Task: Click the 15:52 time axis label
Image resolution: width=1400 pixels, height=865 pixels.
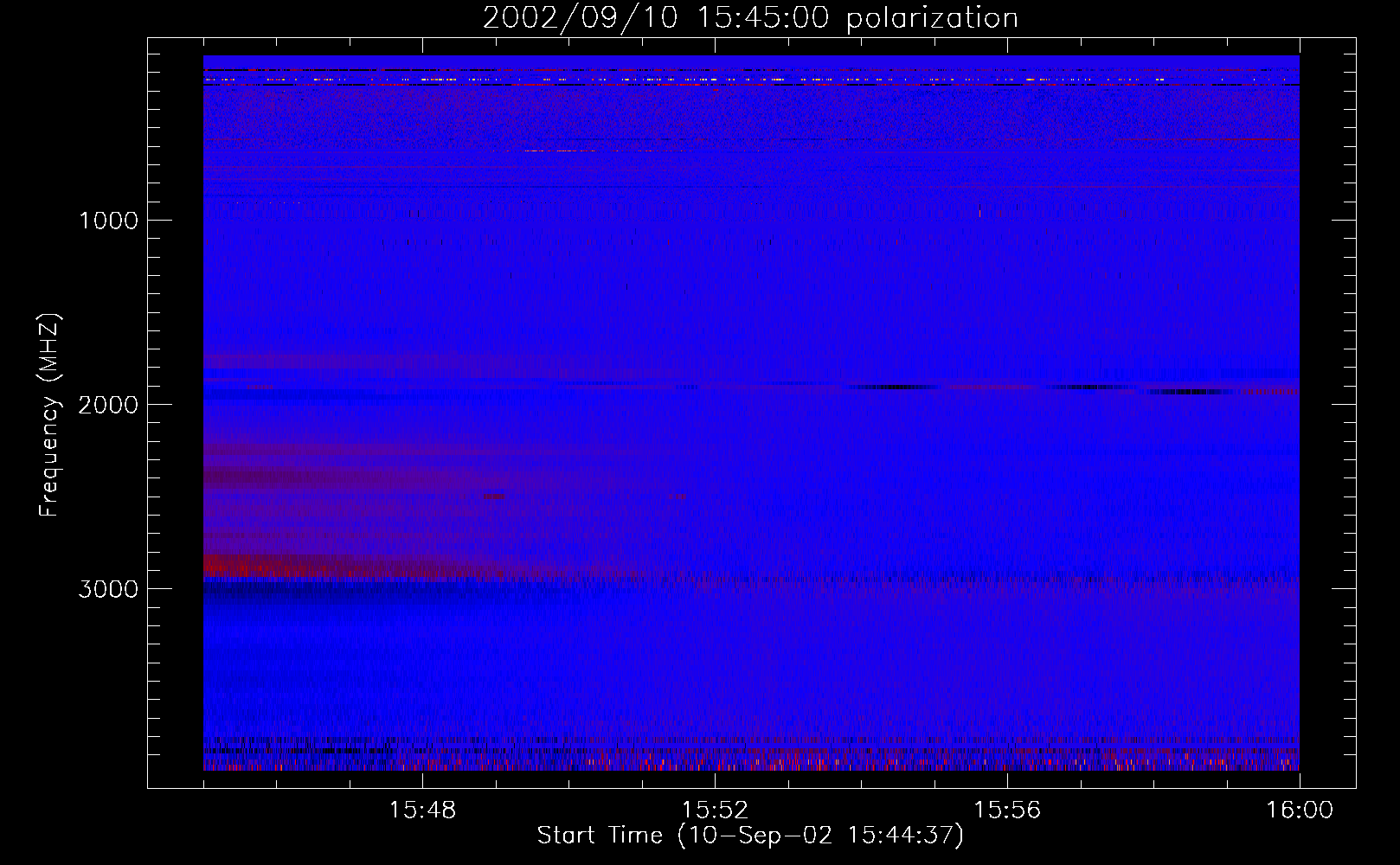Action: click(715, 811)
